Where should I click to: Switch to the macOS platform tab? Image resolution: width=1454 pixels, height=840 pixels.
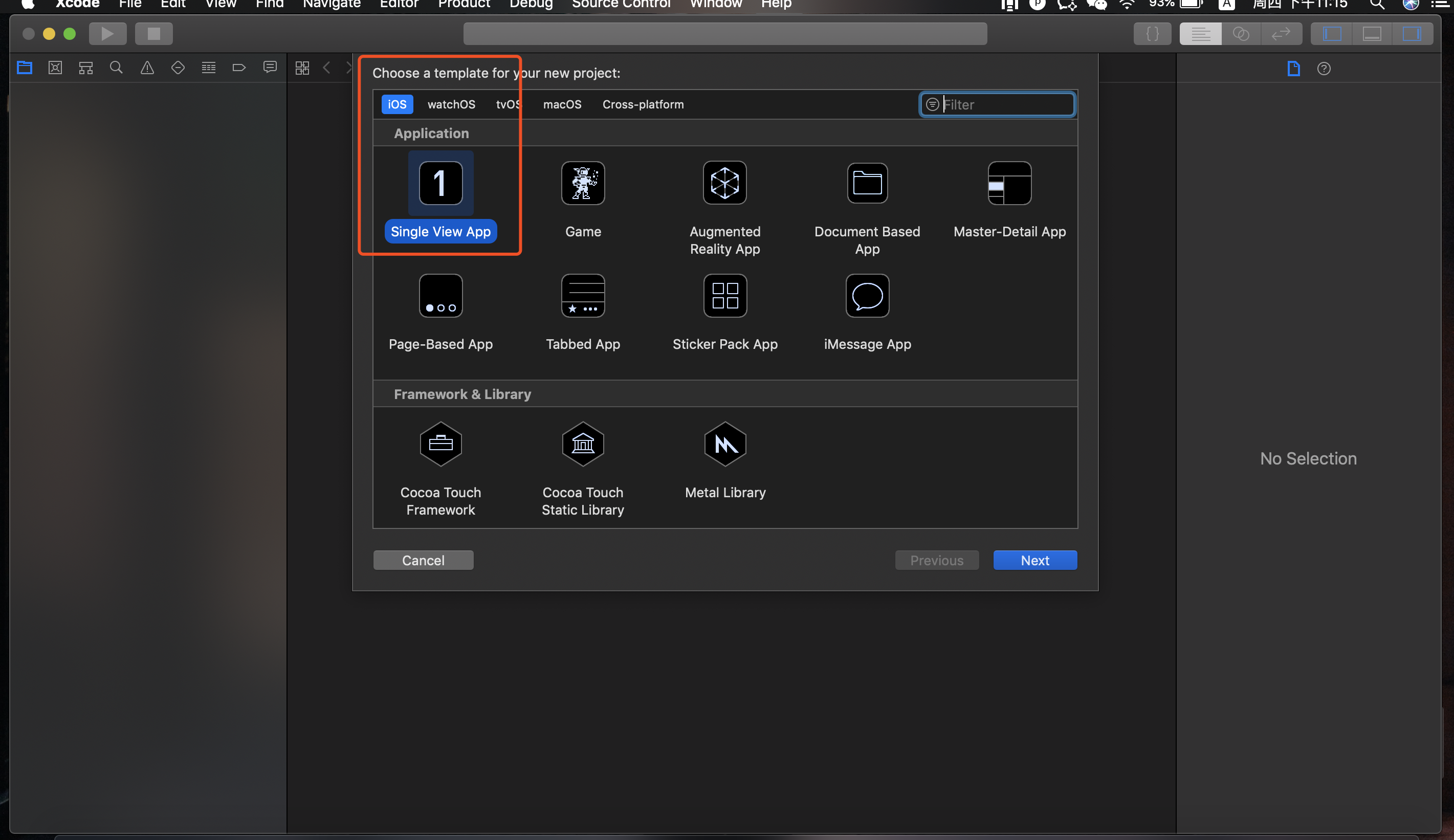point(562,104)
